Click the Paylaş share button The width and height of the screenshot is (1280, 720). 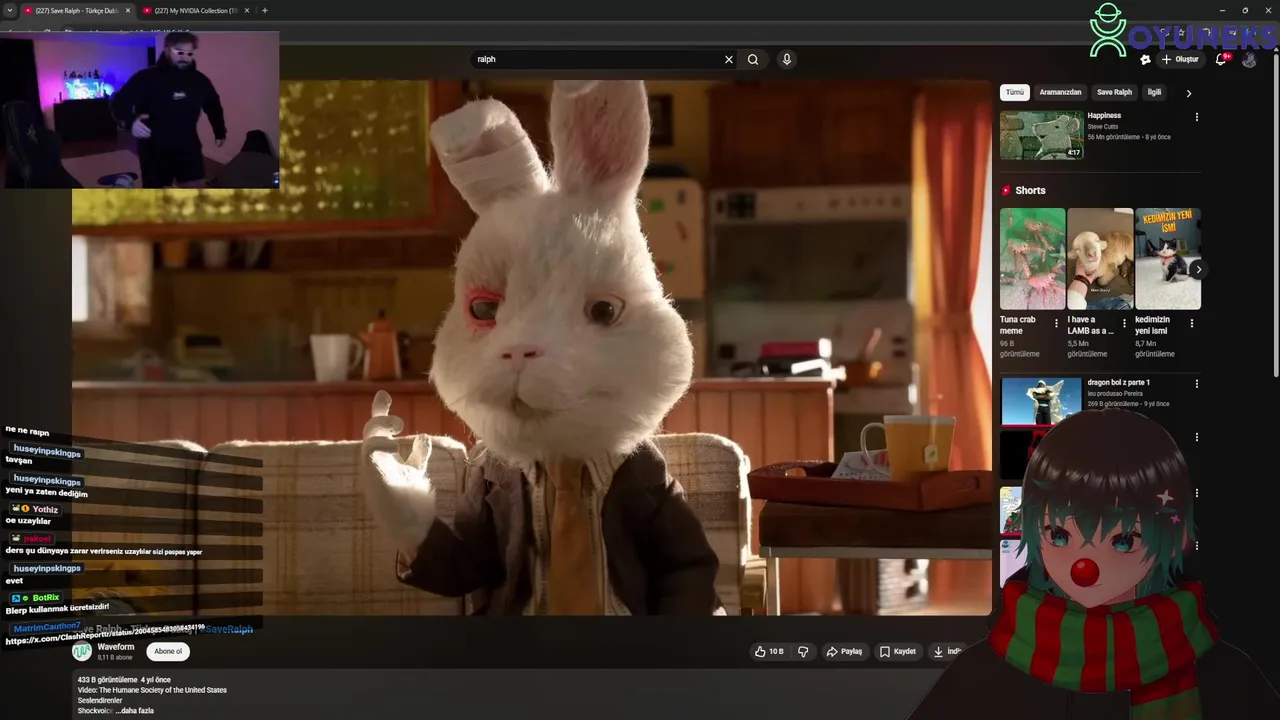coord(844,652)
